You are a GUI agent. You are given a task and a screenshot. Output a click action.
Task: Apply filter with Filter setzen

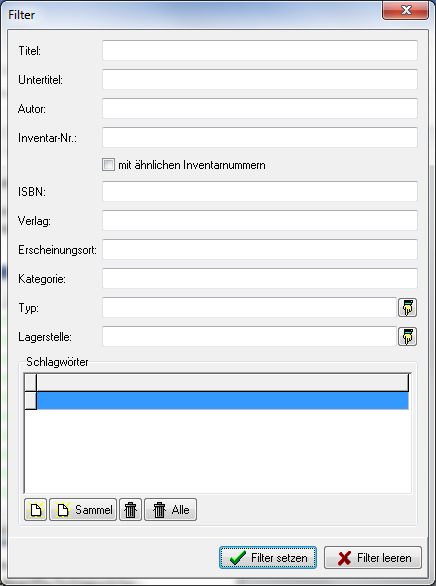pos(268,558)
